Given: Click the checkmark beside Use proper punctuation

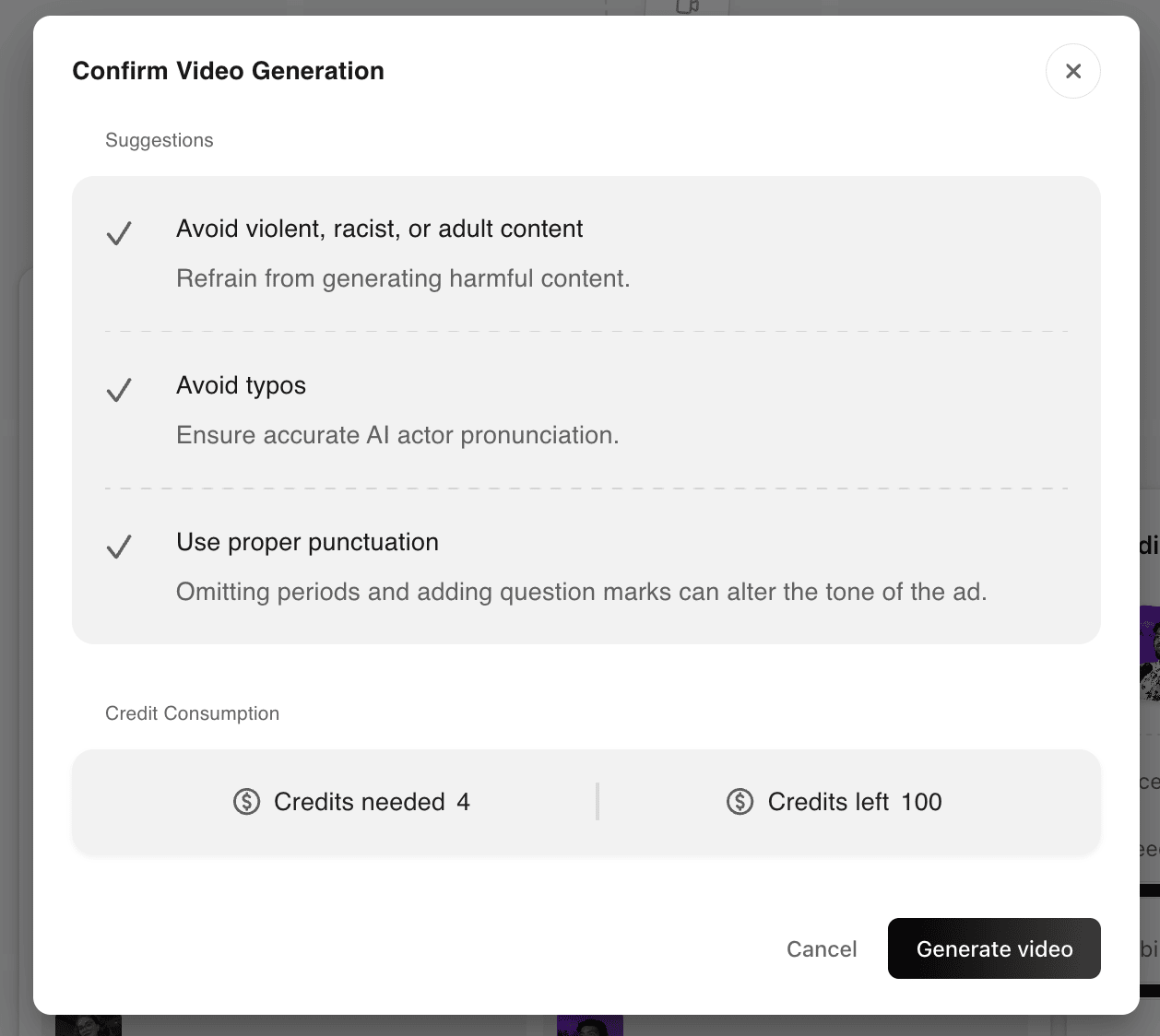Looking at the screenshot, I should pos(119,547).
